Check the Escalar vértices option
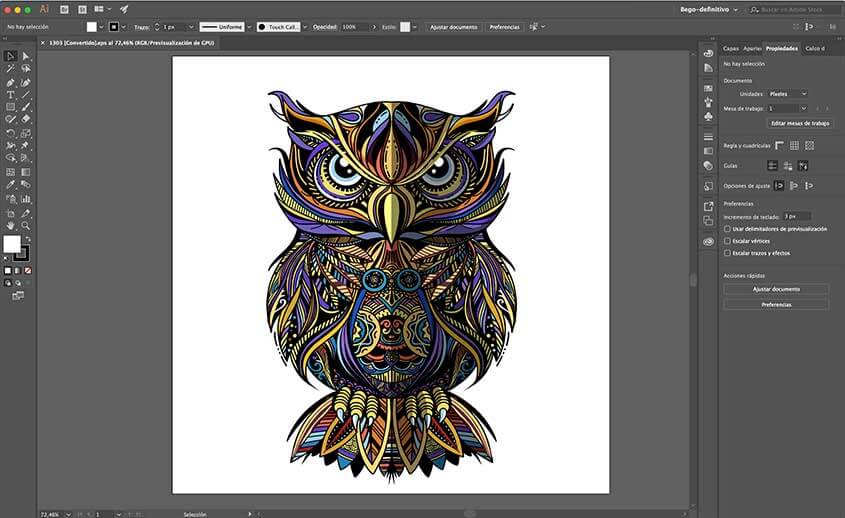 tap(727, 241)
